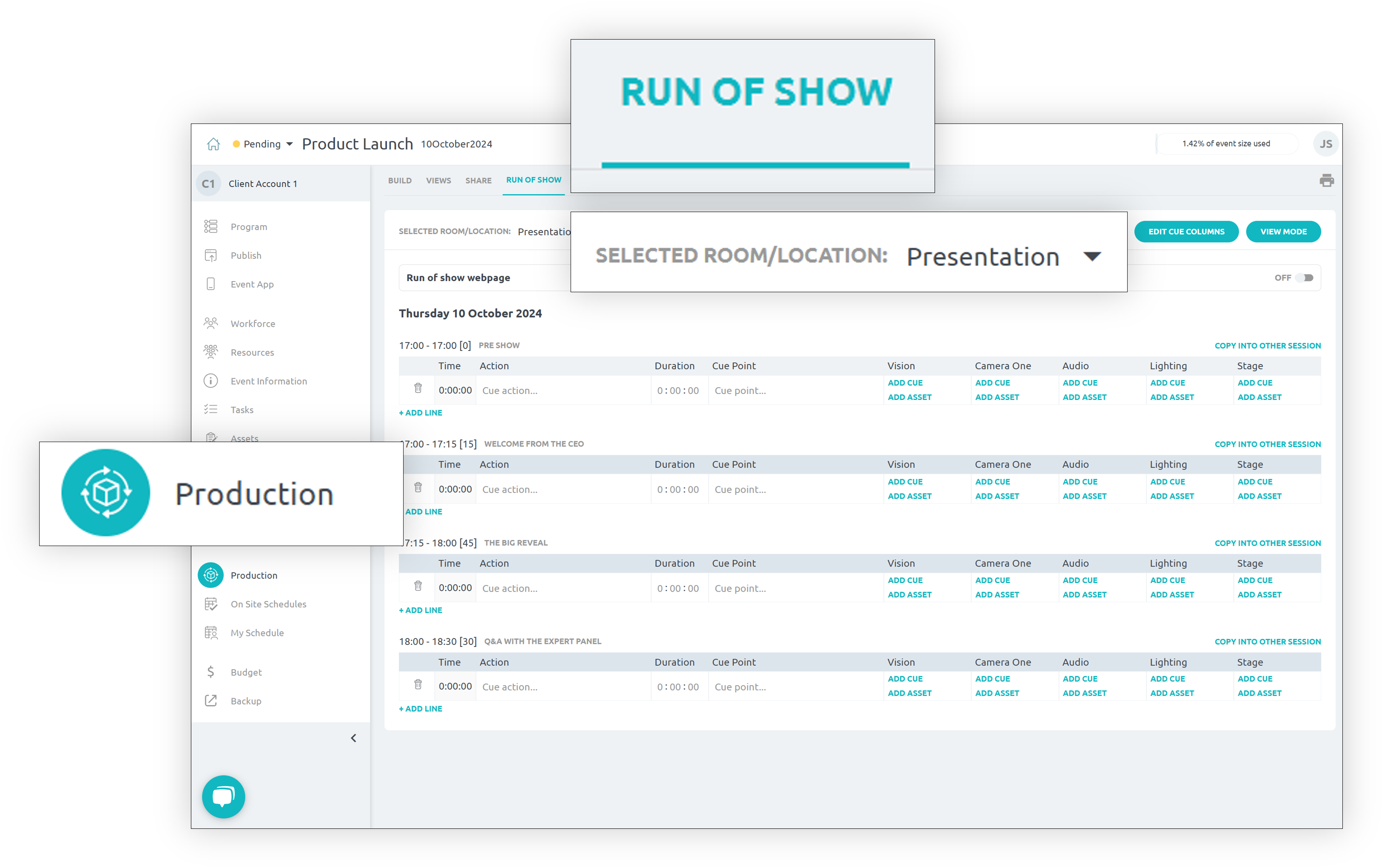1382x868 pixels.
Task: Select the RUN OF SHOW tab
Action: [534, 180]
